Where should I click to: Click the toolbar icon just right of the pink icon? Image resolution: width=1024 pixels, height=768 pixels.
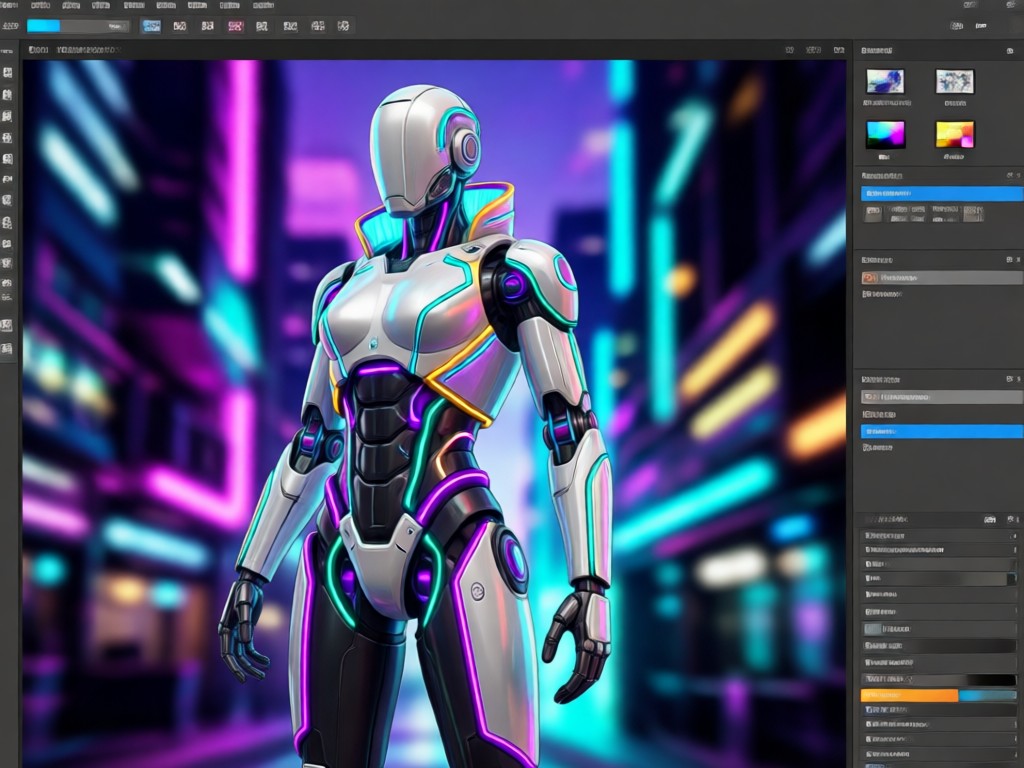coord(262,26)
